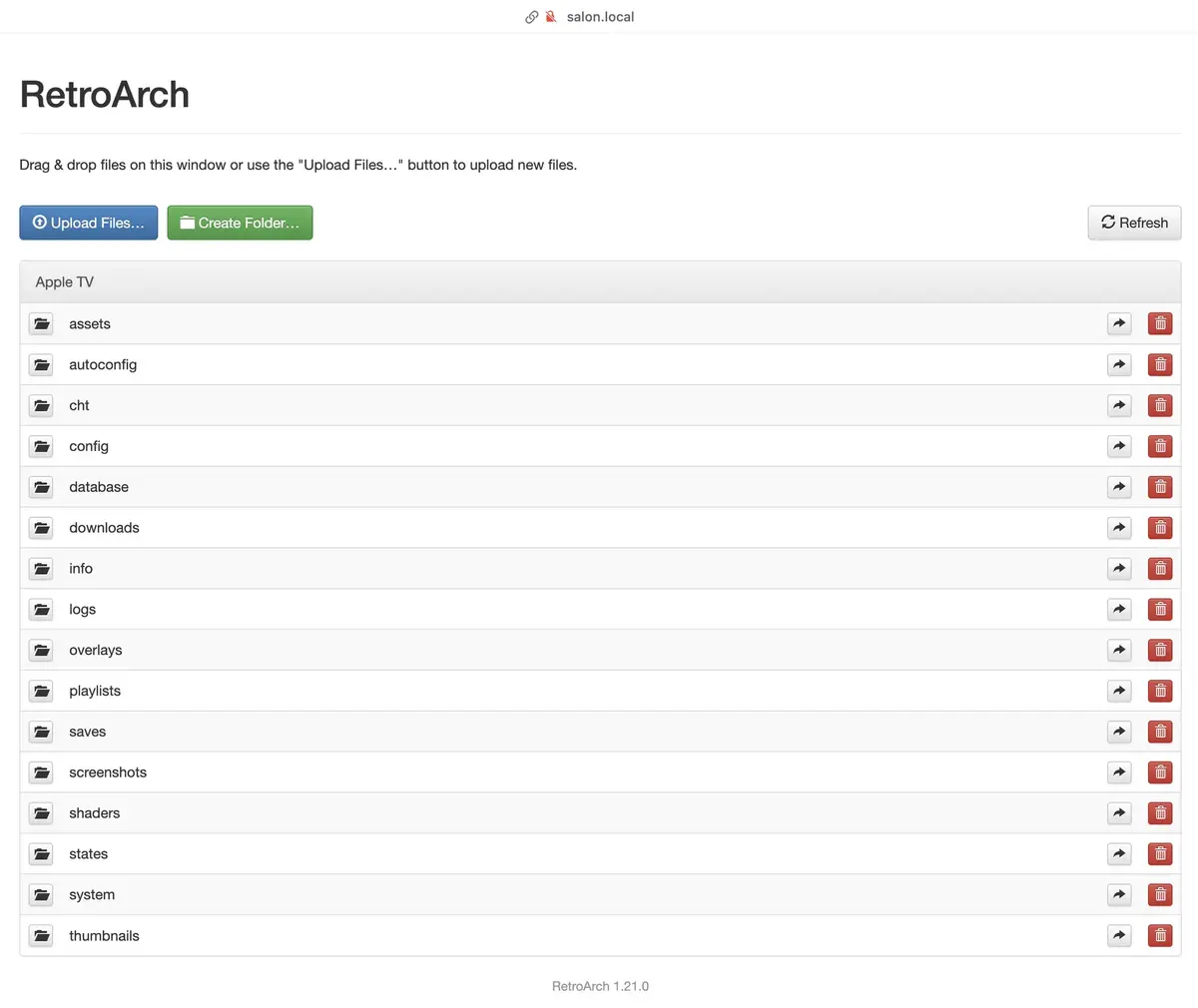1198x1008 pixels.
Task: Click the trash icon beside the logs folder
Action: coord(1159,609)
